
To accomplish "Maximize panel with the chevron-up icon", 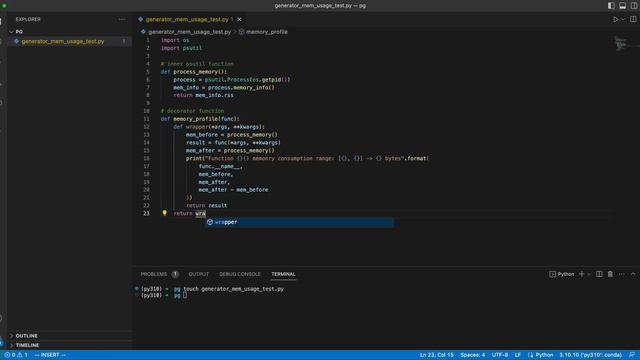I will [x=633, y=274].
